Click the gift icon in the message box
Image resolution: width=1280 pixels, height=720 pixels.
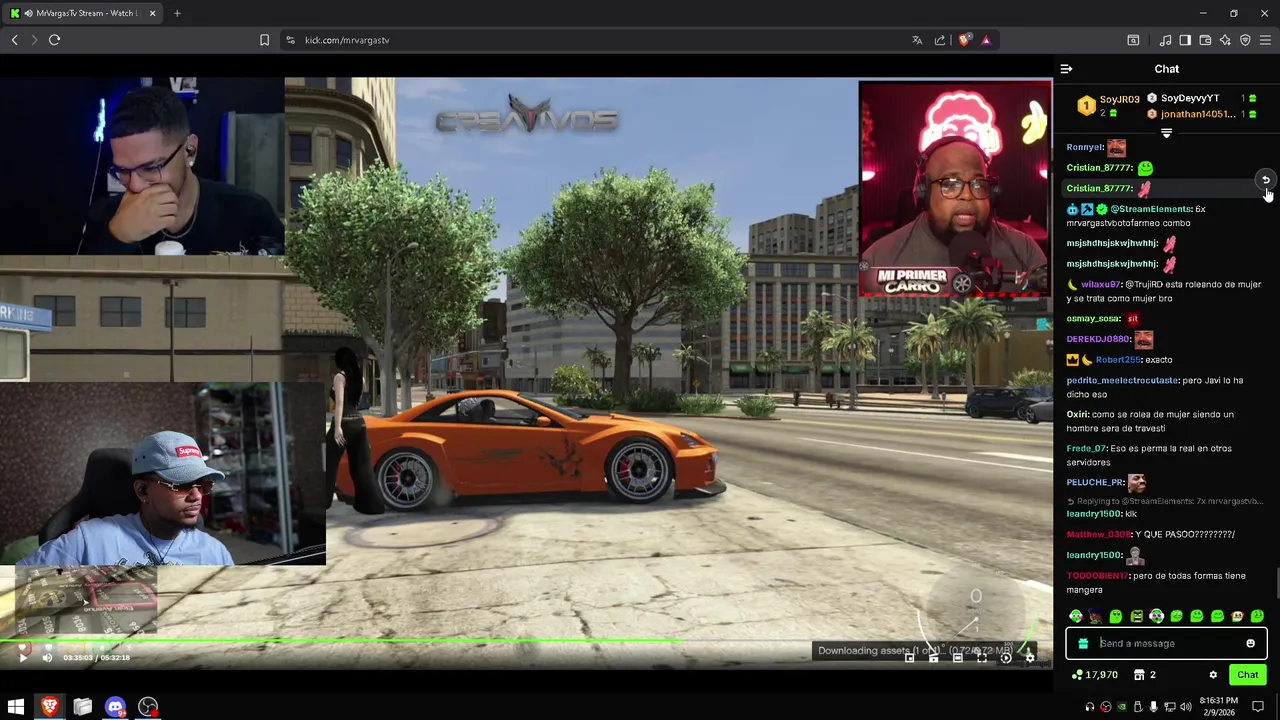click(1083, 644)
